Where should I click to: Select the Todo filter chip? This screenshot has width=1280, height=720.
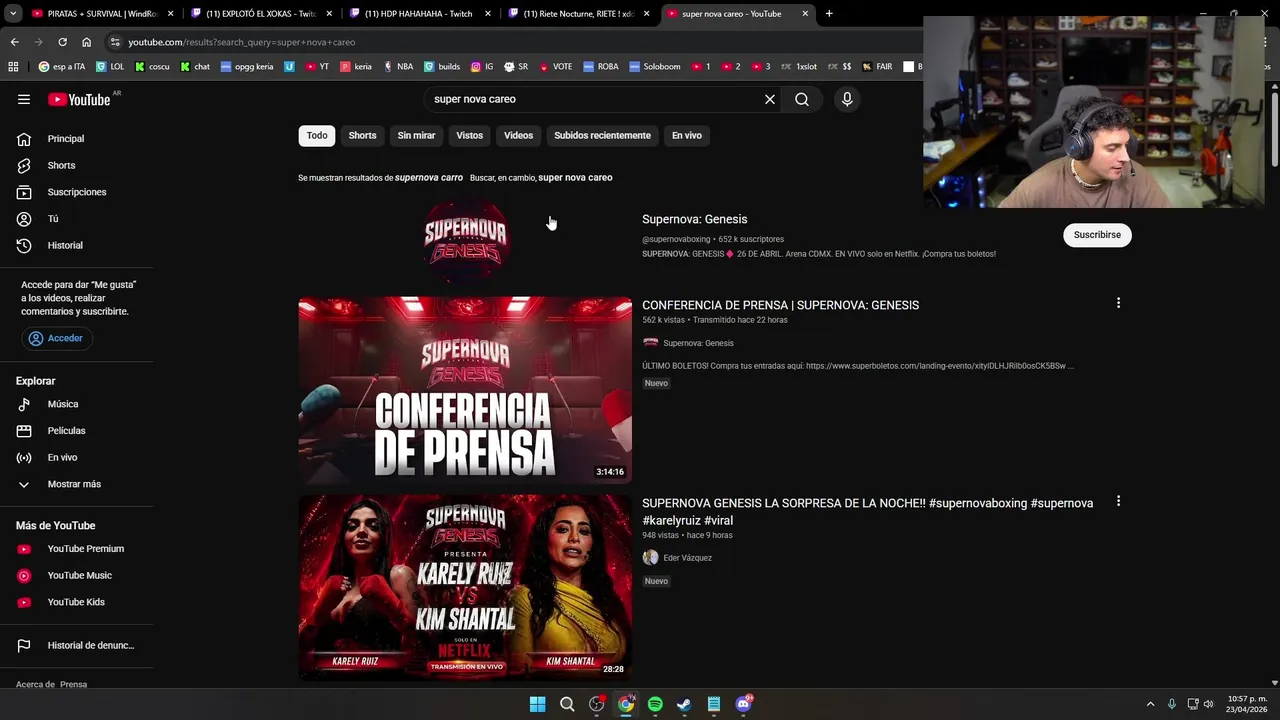(x=317, y=135)
